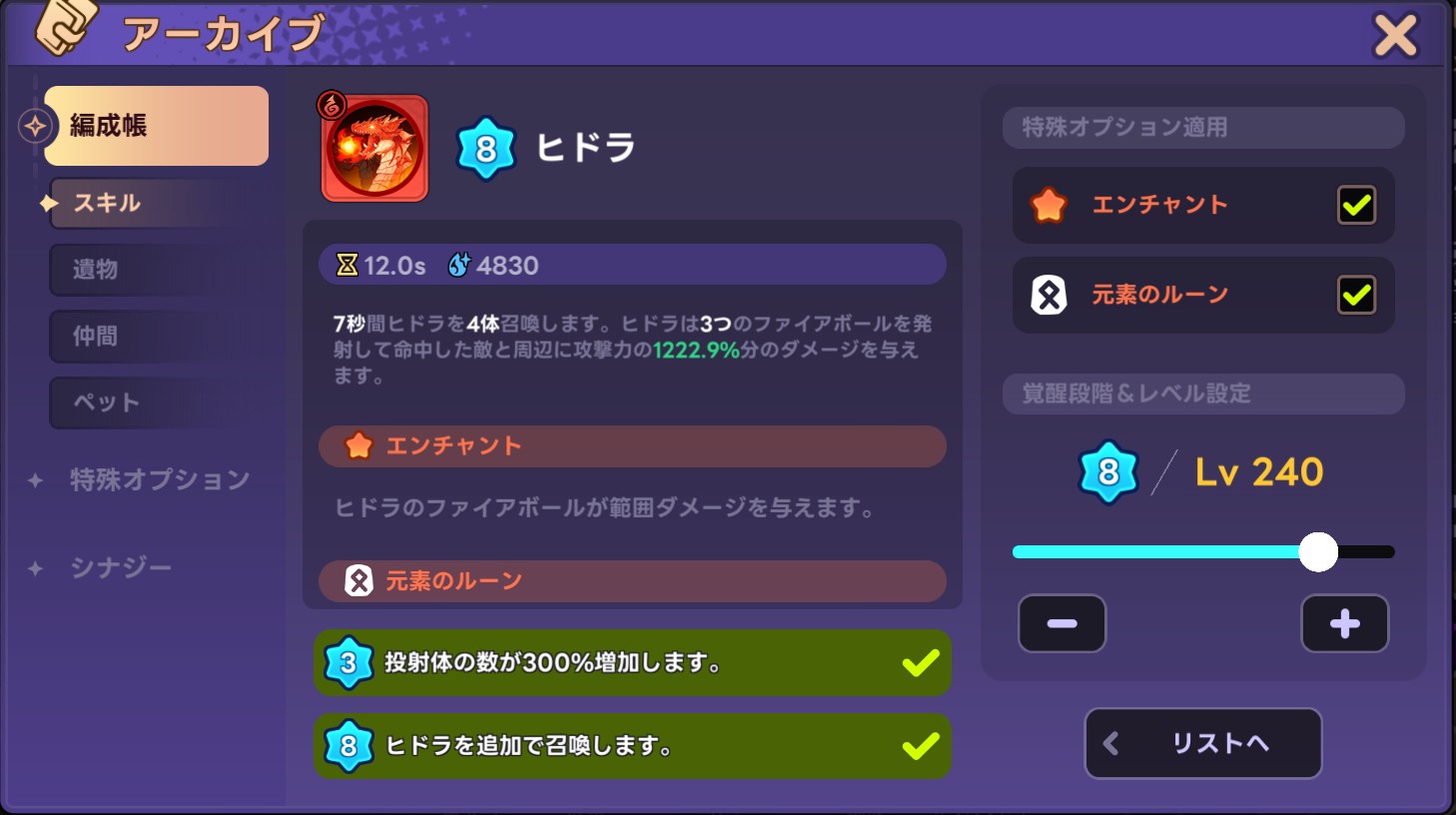Click the mana cost droplet icon
The image size is (1456, 815).
458,265
